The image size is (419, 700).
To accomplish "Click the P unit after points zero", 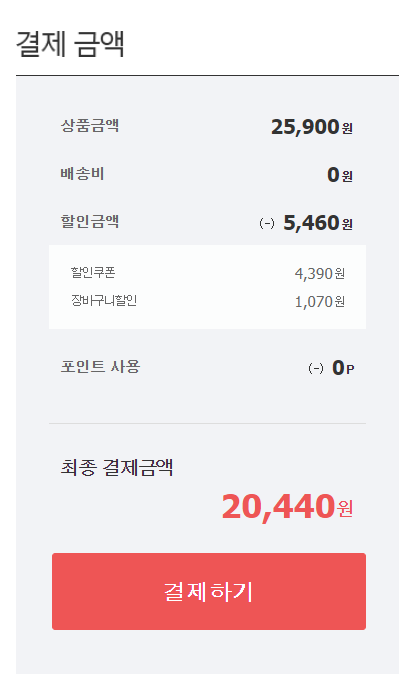I will (350, 370).
